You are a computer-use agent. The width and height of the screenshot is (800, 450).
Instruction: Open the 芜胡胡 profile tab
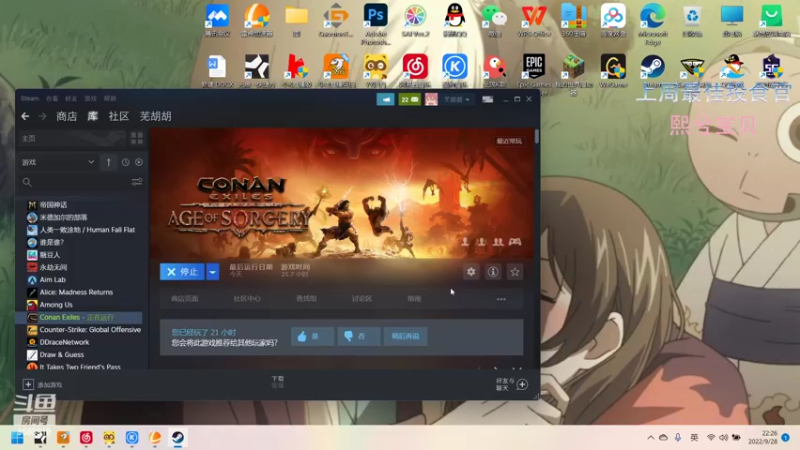point(156,116)
